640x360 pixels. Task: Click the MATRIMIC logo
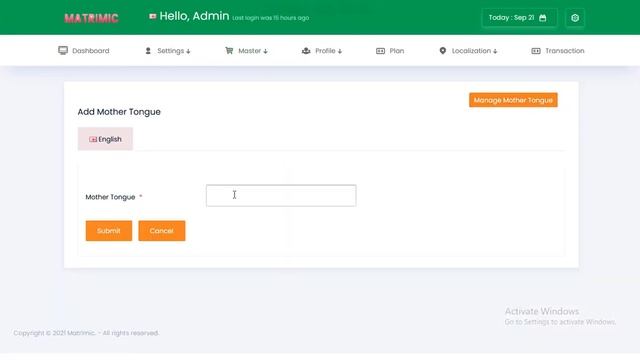click(x=91, y=18)
